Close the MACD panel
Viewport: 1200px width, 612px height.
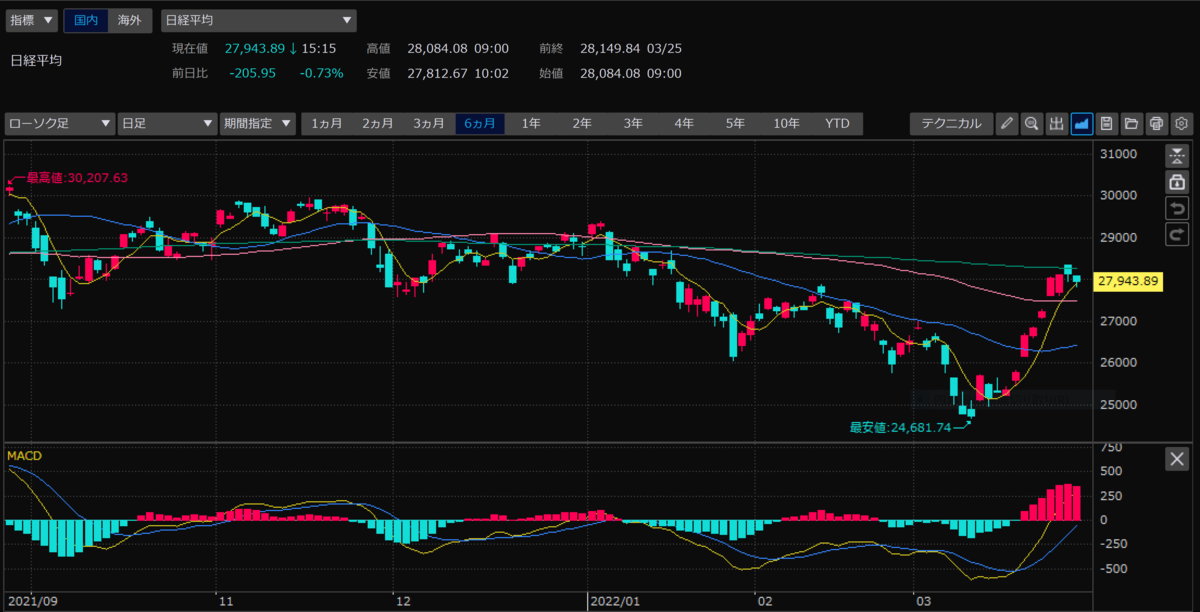pyautogui.click(x=1176, y=459)
